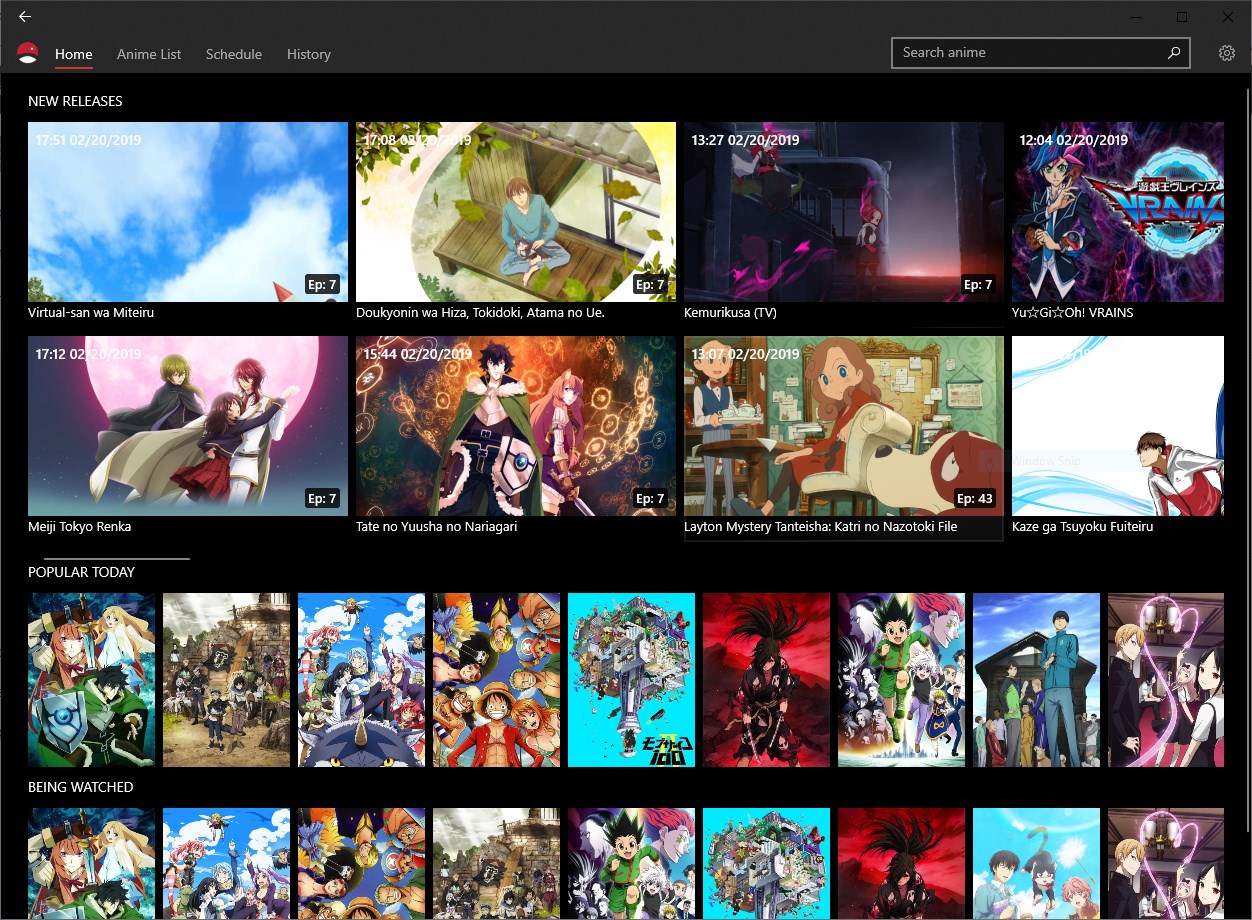Click the Meiji Tokyo Renka title text
Viewport: 1252px width, 920px height.
pyautogui.click(x=80, y=527)
